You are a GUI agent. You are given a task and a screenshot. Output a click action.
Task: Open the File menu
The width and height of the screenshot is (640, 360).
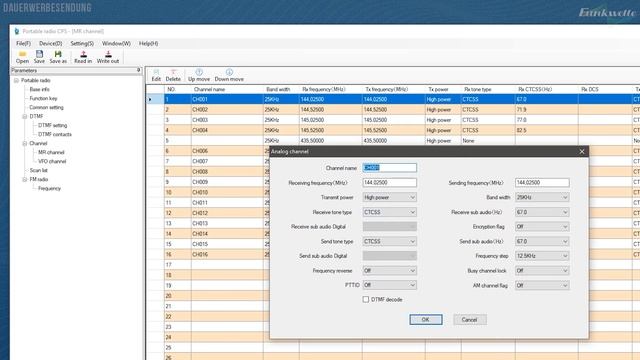coord(23,43)
